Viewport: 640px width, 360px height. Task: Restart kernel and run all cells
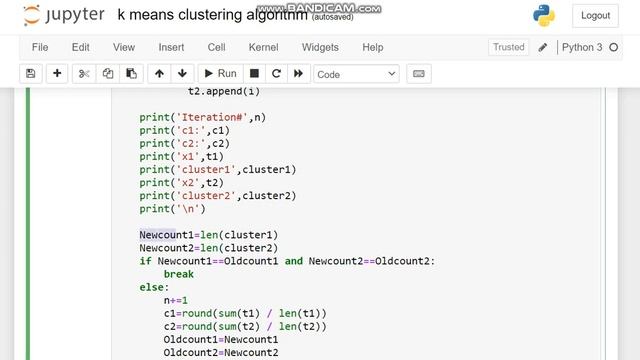click(x=299, y=74)
